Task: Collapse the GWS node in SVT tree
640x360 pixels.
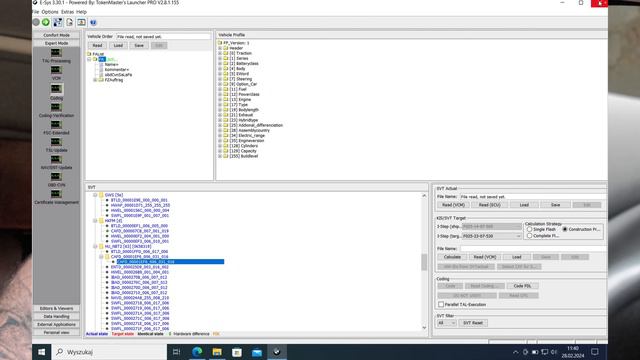Action: coord(95,195)
